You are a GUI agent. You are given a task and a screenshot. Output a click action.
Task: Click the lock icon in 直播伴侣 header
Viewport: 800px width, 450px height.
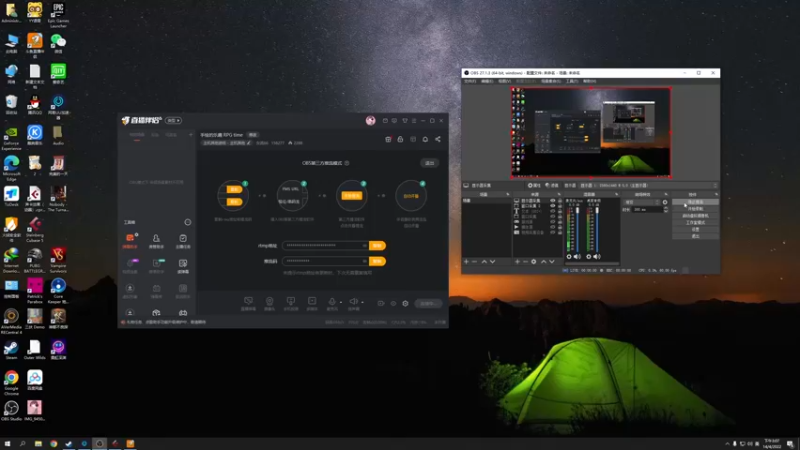[x=400, y=139]
